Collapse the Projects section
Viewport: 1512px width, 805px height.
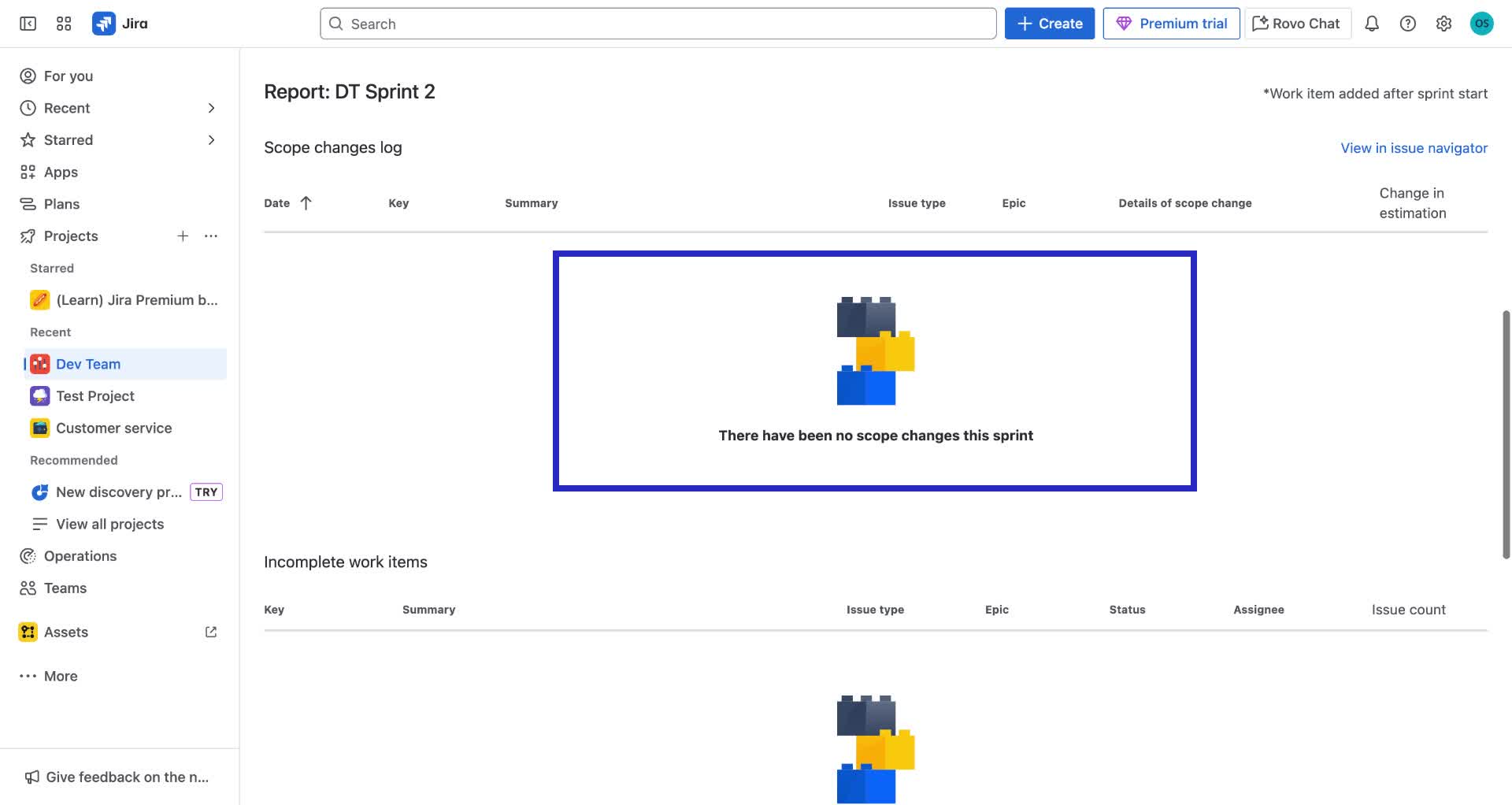tap(70, 236)
